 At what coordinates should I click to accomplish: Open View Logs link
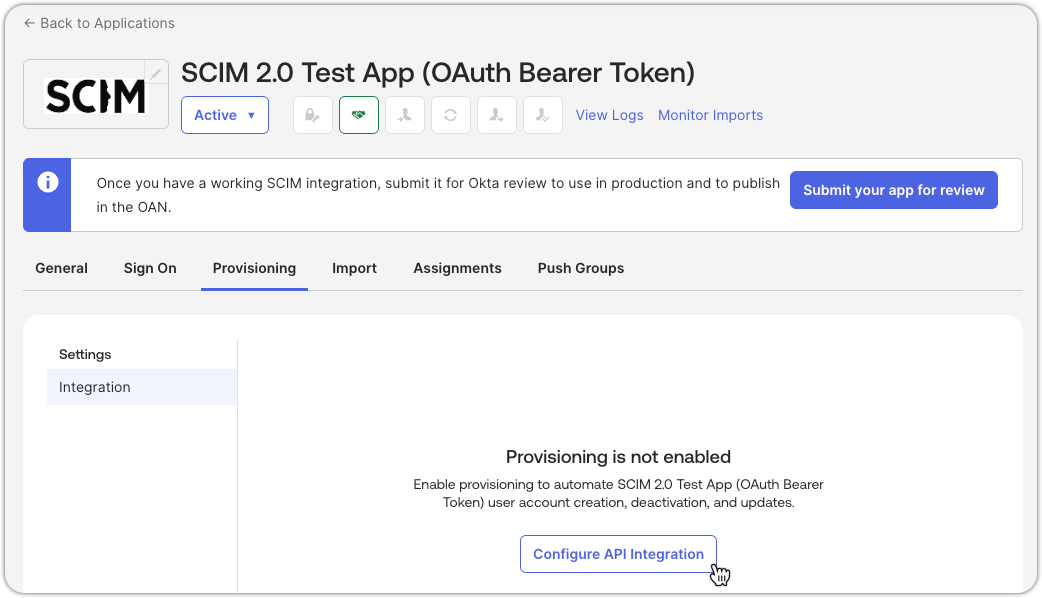(x=609, y=115)
